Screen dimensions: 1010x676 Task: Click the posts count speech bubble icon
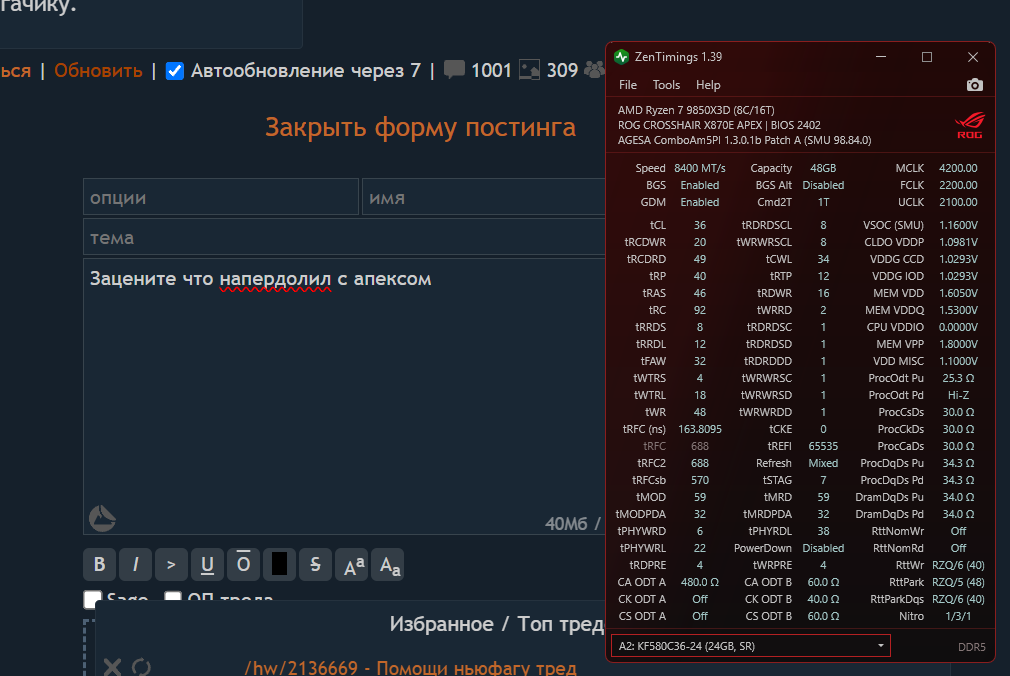[454, 70]
